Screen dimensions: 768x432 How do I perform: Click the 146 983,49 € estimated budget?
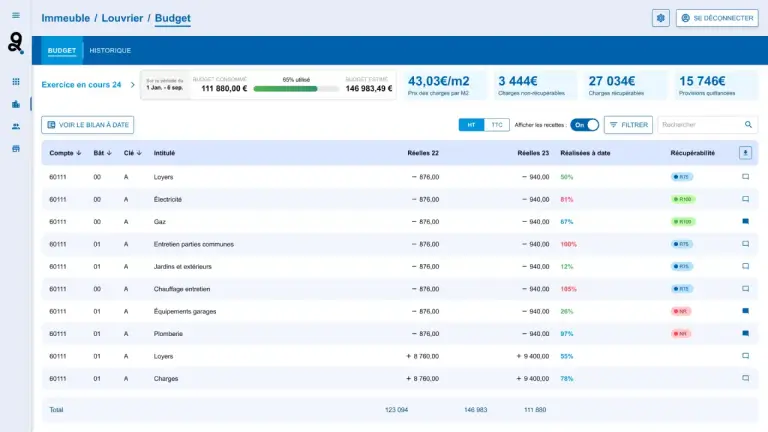tap(369, 89)
